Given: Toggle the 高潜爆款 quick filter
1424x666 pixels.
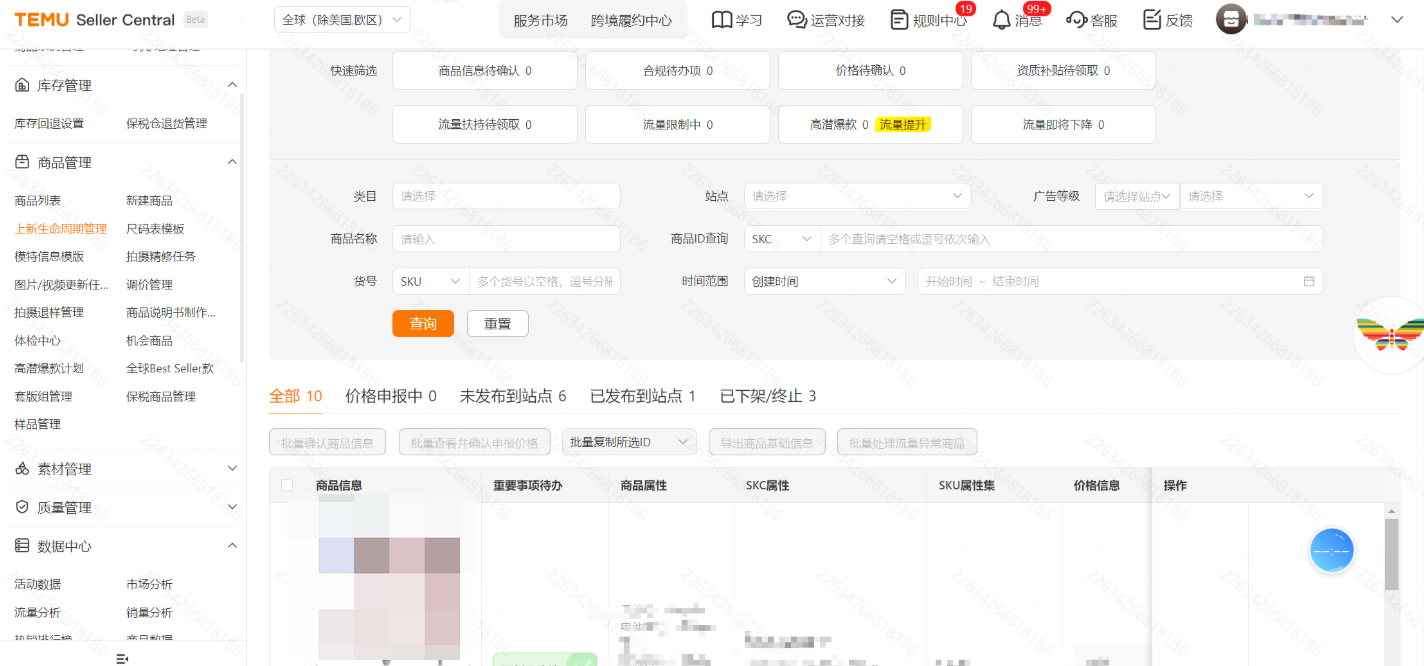Looking at the screenshot, I should 870,125.
